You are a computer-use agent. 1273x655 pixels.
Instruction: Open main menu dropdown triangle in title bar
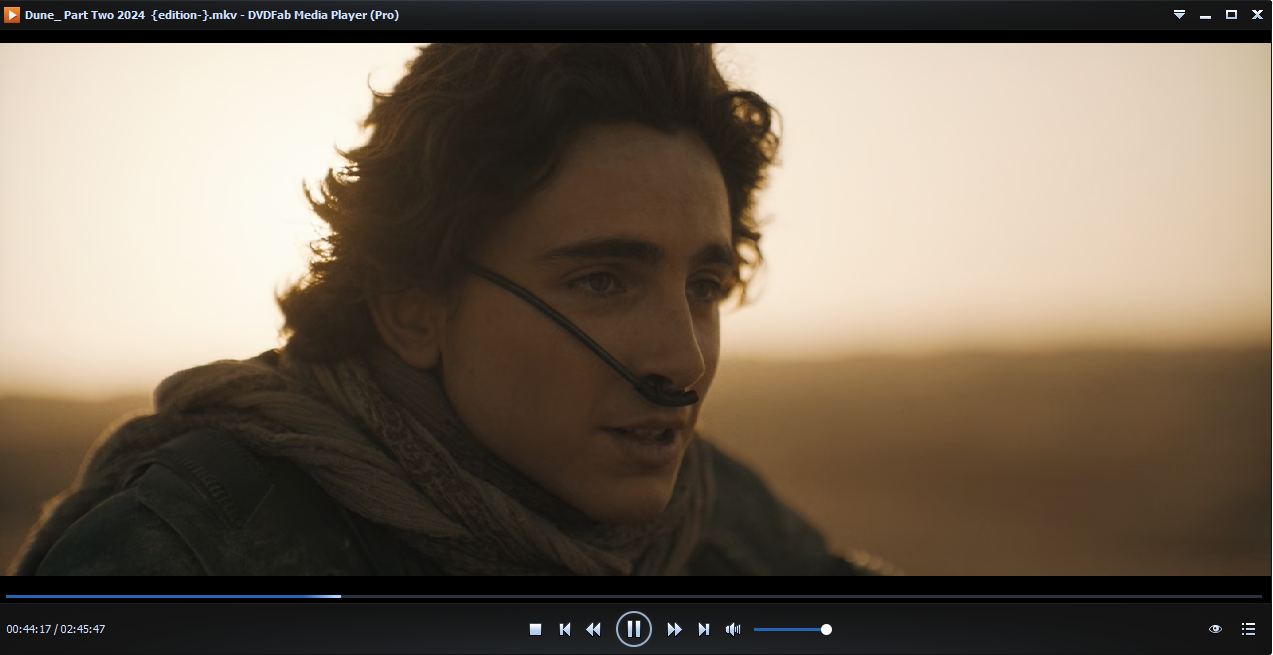tap(1179, 15)
